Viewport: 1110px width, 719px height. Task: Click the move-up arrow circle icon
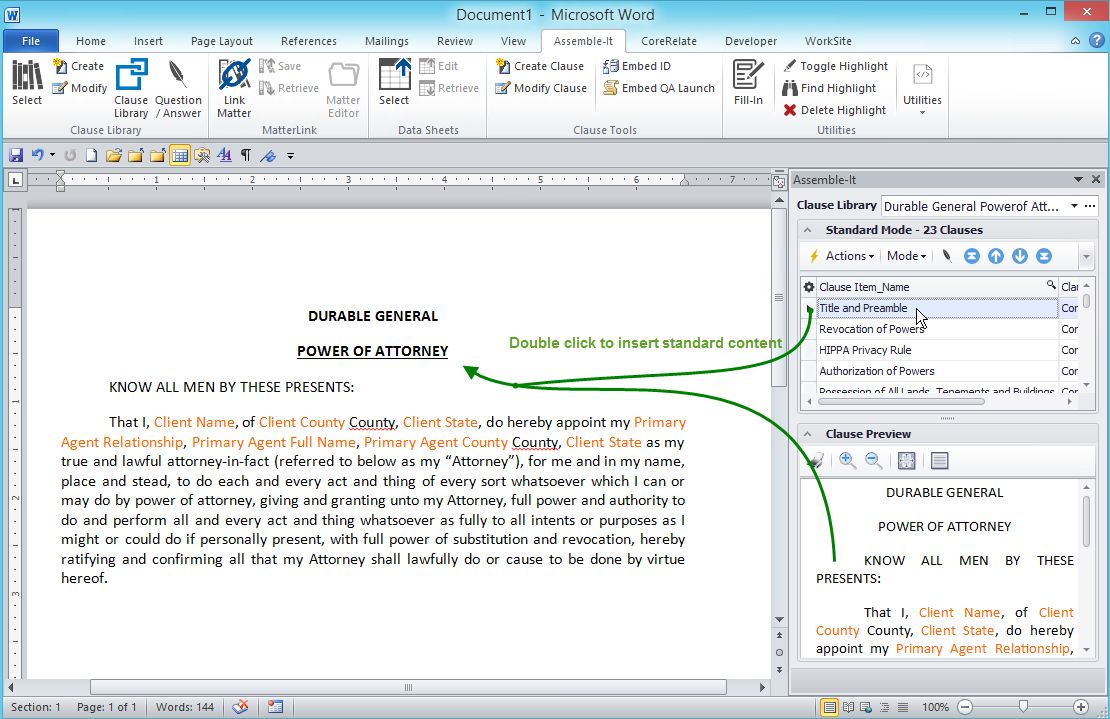(996, 256)
